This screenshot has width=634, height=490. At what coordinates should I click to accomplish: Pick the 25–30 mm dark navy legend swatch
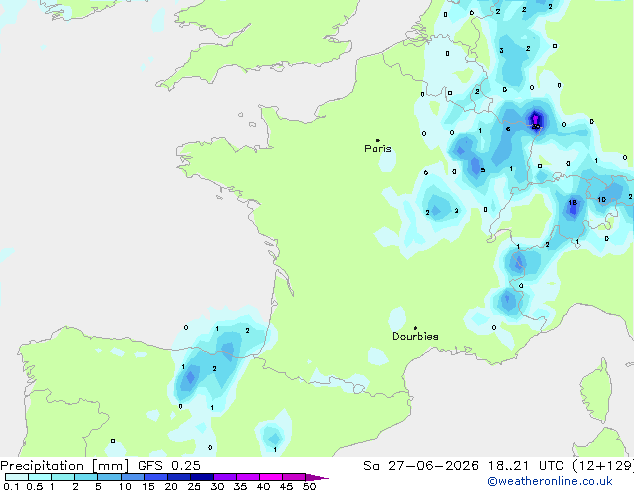coord(202,477)
